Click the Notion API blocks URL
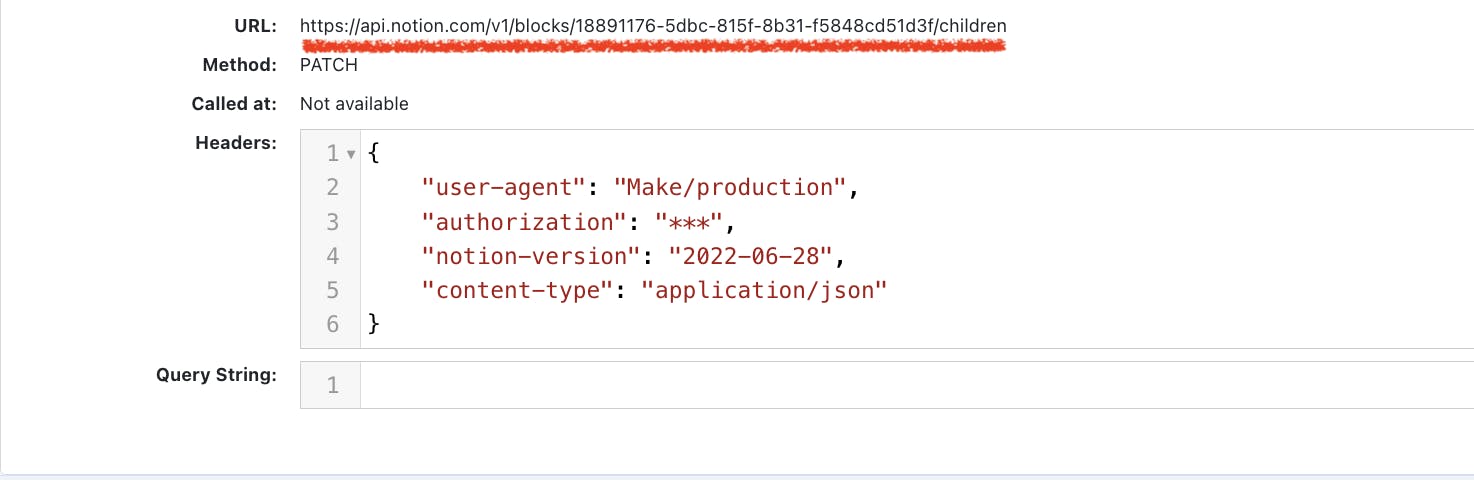Viewport: 1474px width, 480px height. pyautogui.click(x=653, y=25)
